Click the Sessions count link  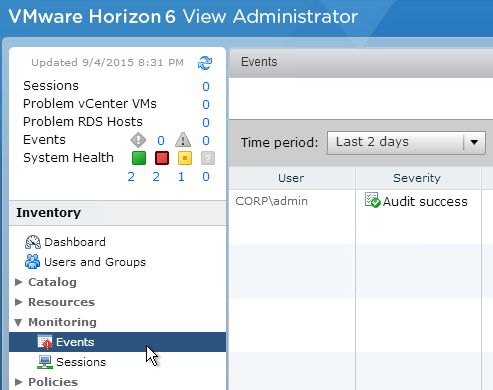[x=206, y=86]
